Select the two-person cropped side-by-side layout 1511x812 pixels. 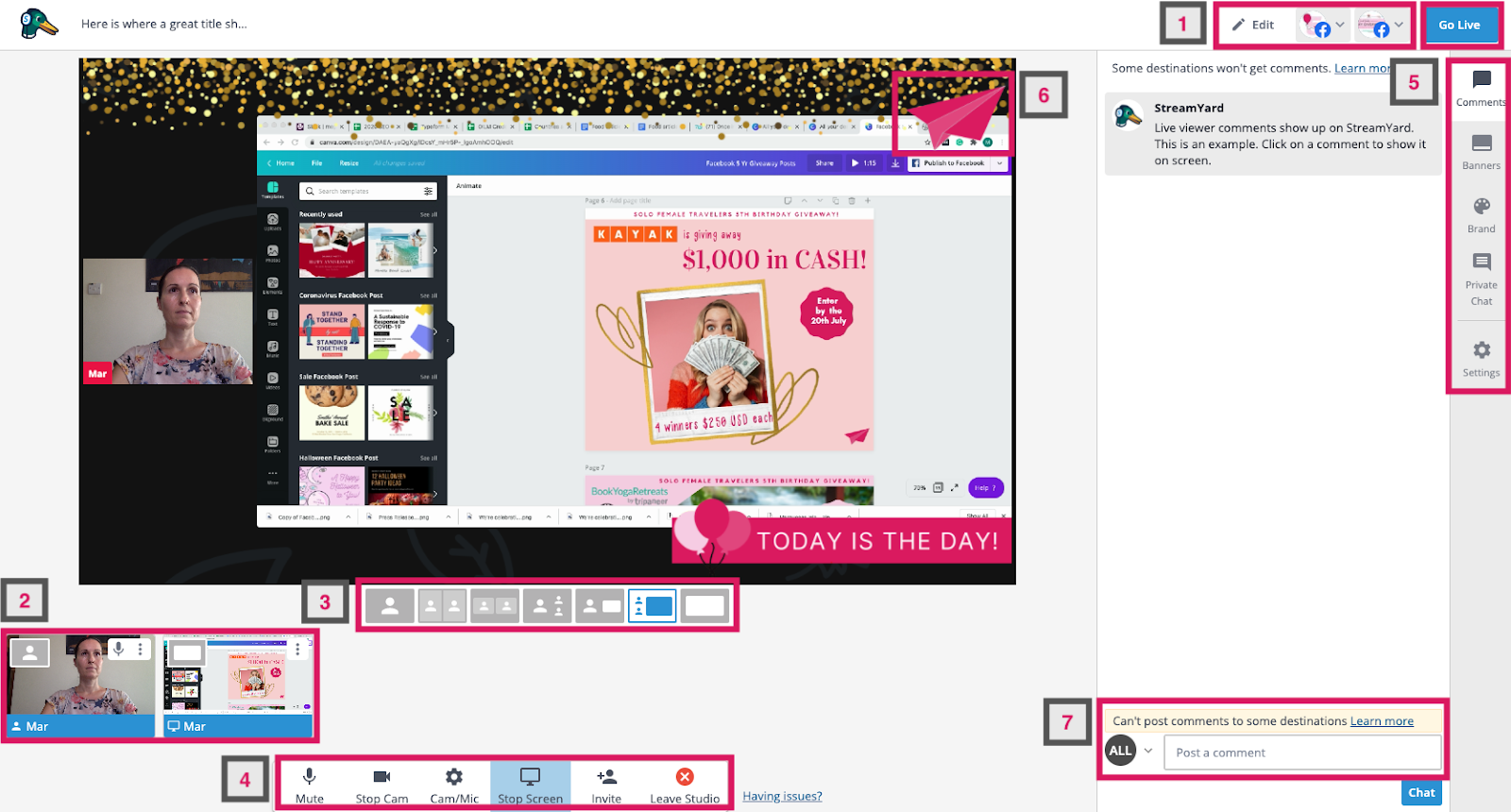(442, 606)
